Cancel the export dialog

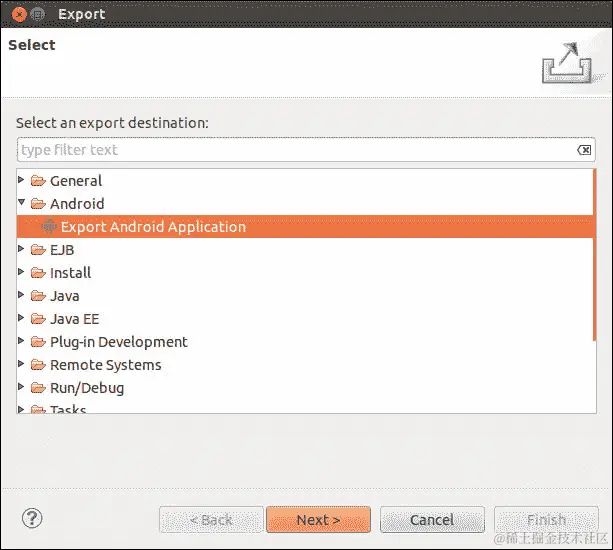point(432,520)
